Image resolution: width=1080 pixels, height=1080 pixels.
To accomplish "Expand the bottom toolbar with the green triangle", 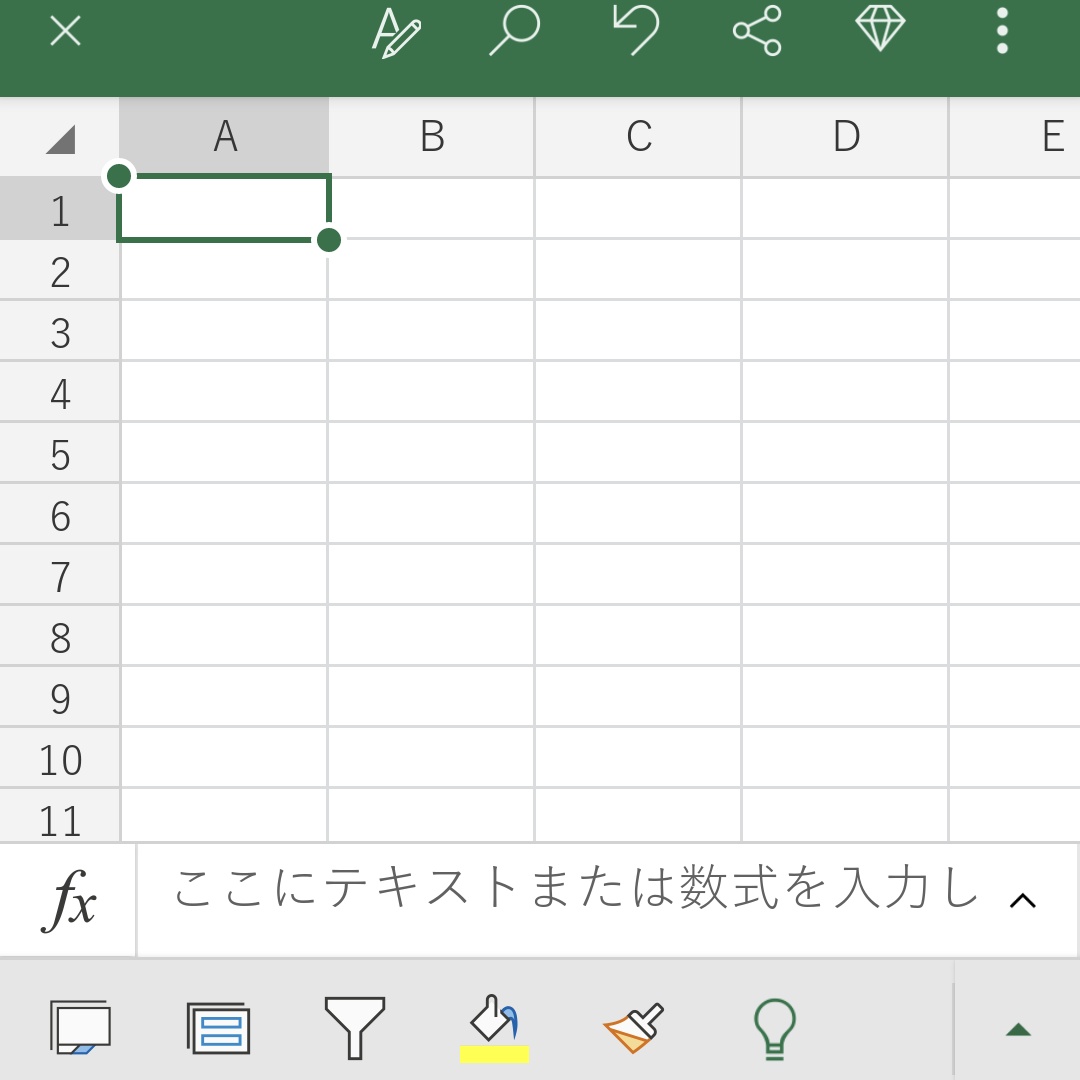I will pos(1018,1030).
